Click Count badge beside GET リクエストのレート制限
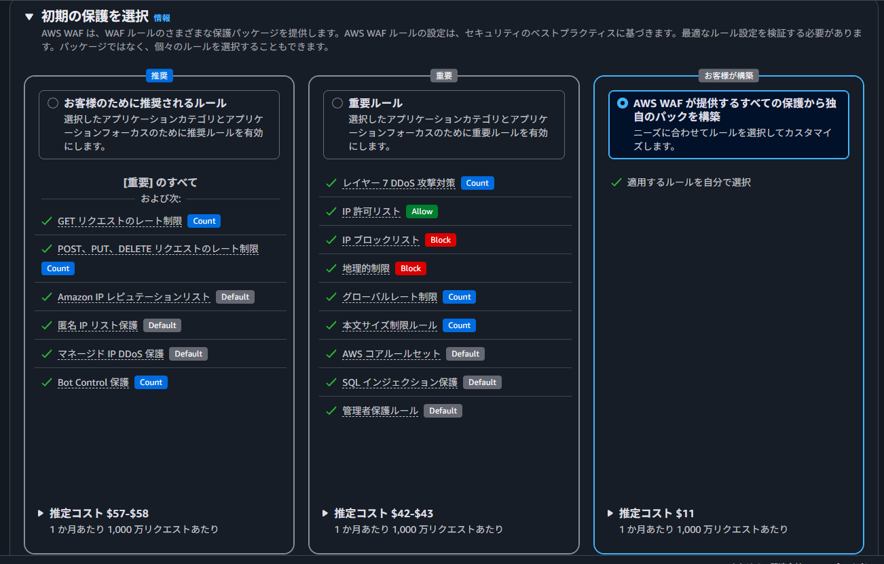Screen dimensions: 884x564 click(204, 221)
